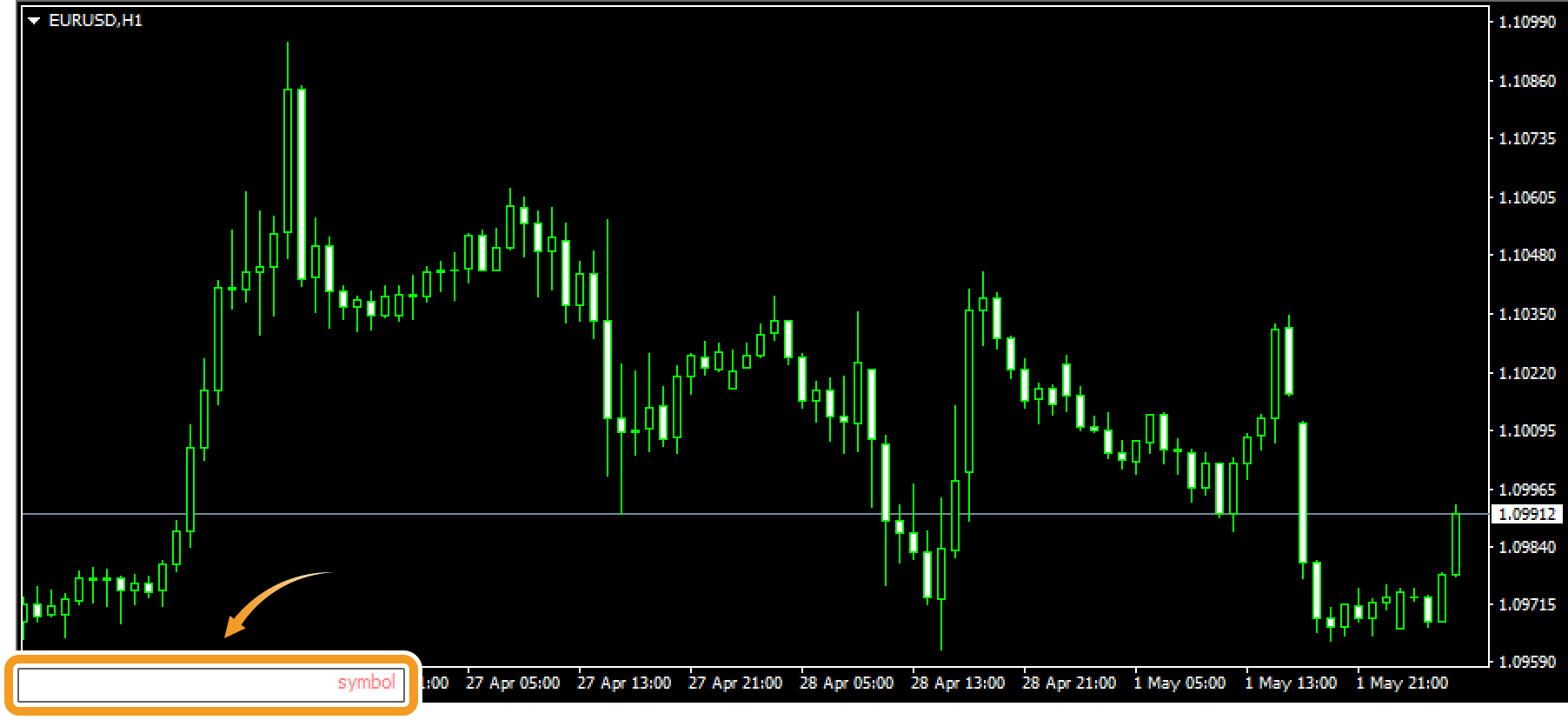Select the 1 May 05:00 time label
1568x720 pixels.
1179,683
